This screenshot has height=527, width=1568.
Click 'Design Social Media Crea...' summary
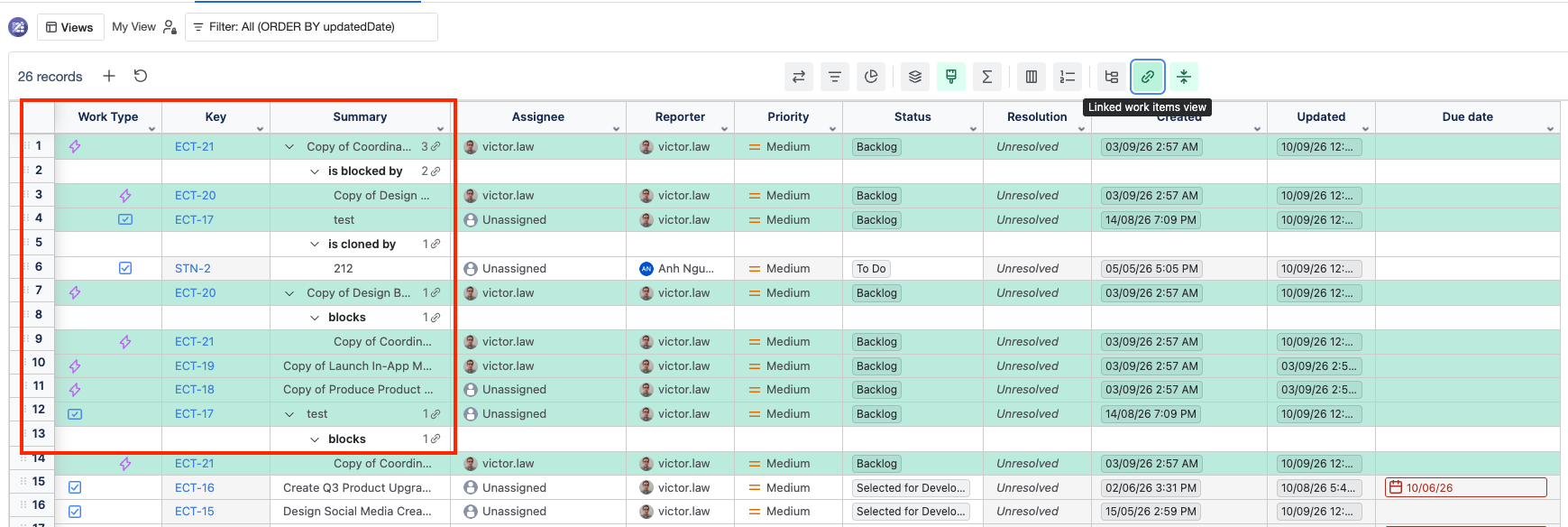coord(357,512)
